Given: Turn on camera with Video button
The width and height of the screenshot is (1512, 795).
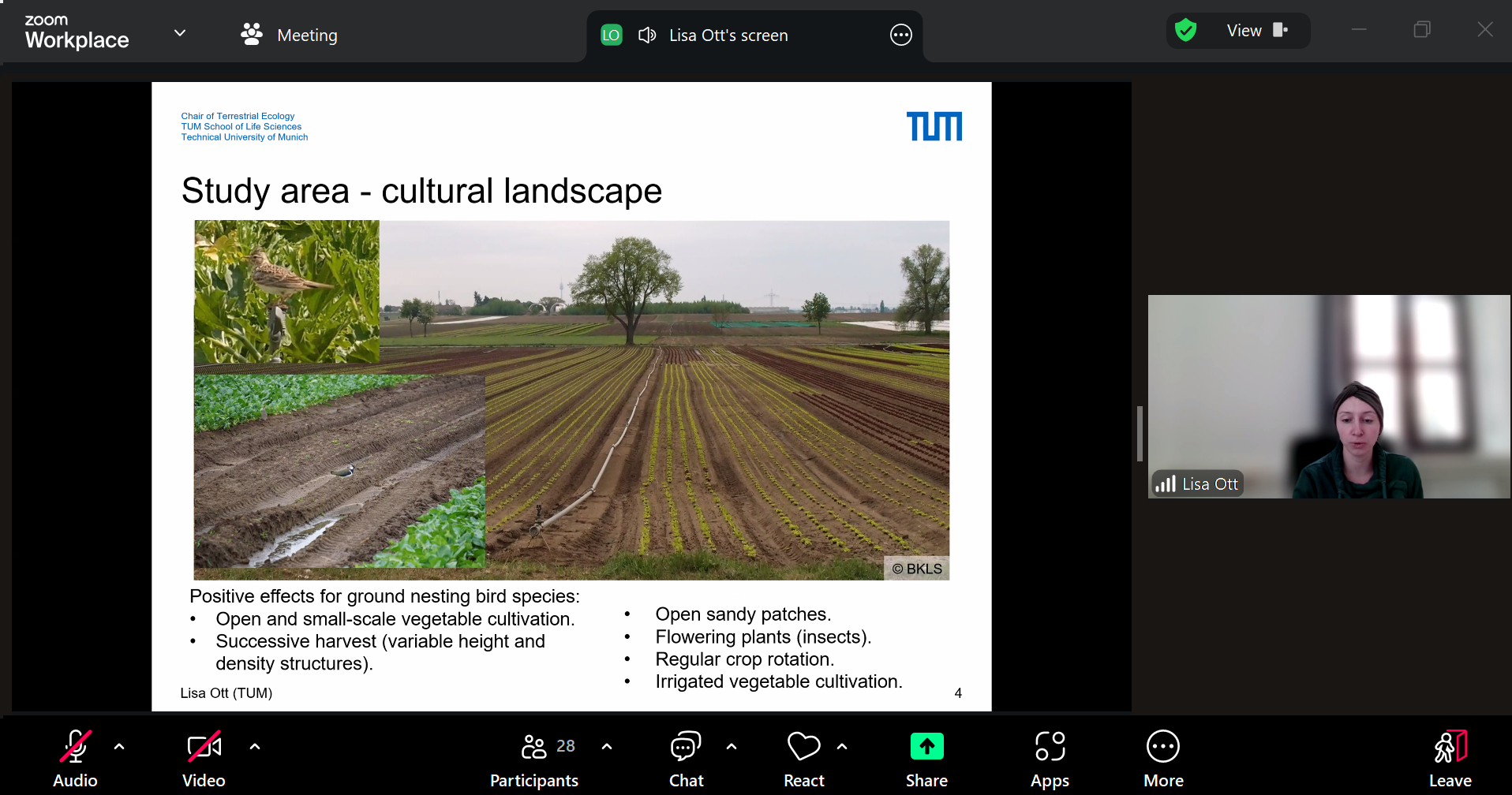Looking at the screenshot, I should [x=204, y=758].
